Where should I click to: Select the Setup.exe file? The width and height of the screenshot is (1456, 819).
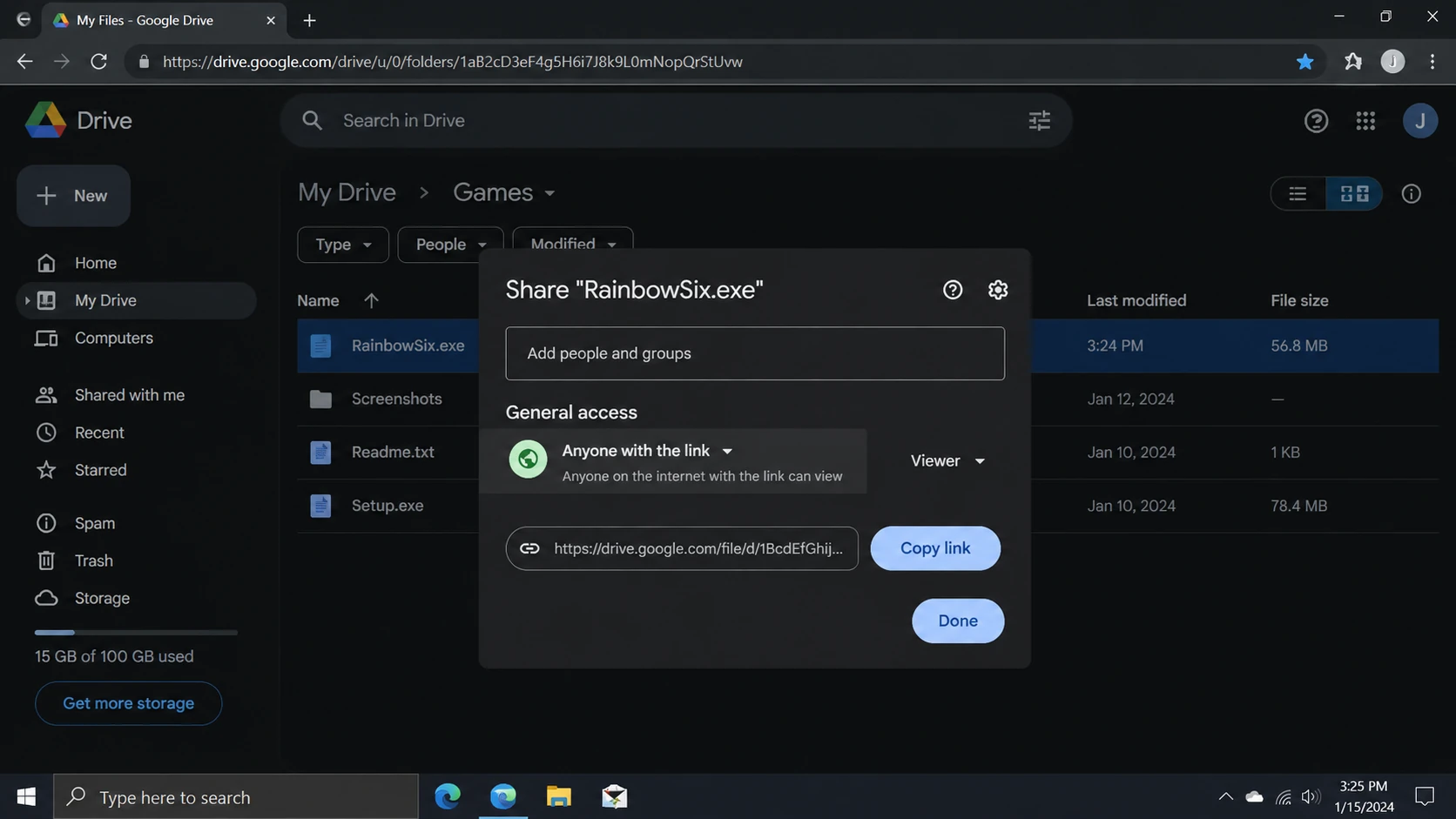click(867, 506)
